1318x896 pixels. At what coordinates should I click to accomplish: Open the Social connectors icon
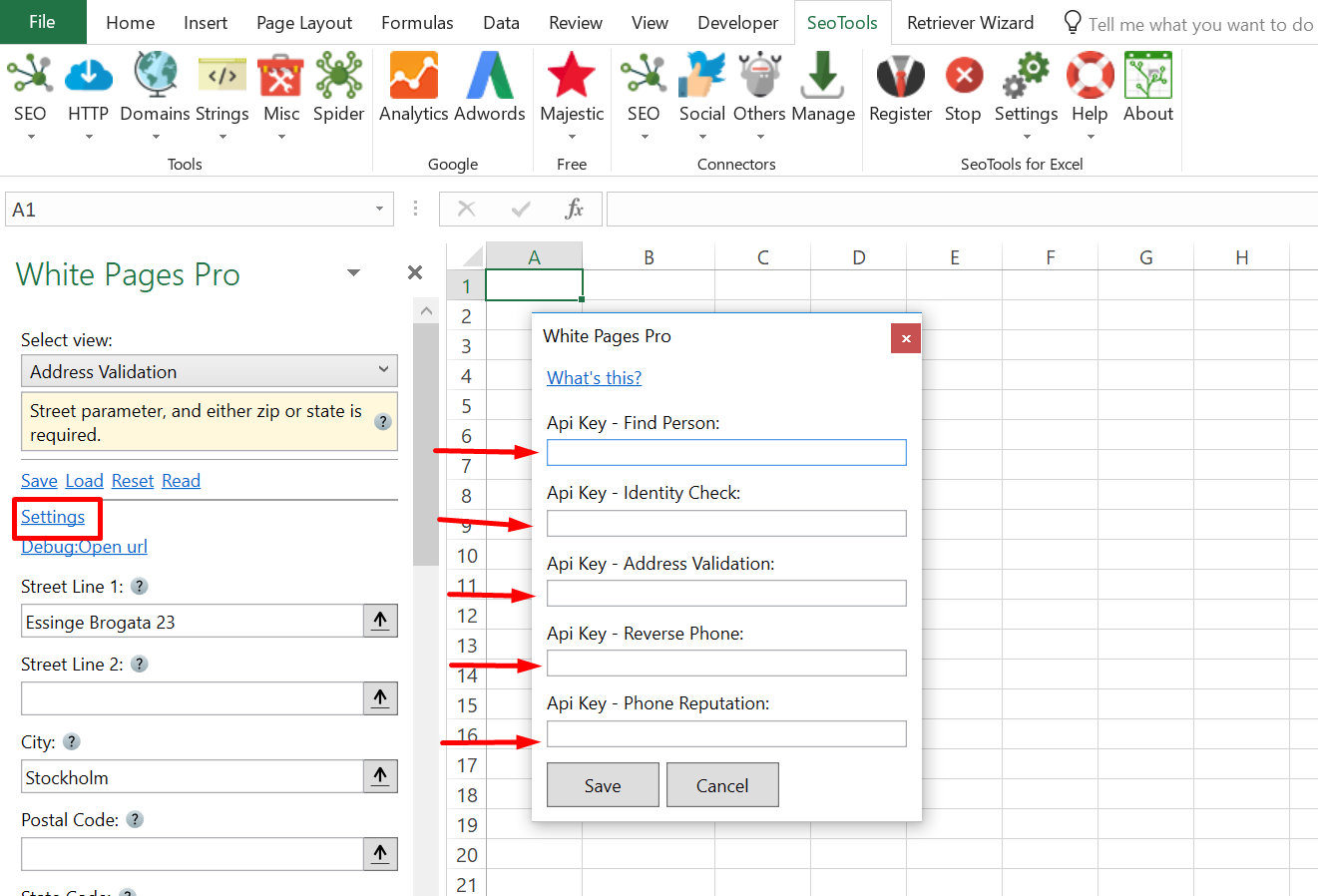702,76
